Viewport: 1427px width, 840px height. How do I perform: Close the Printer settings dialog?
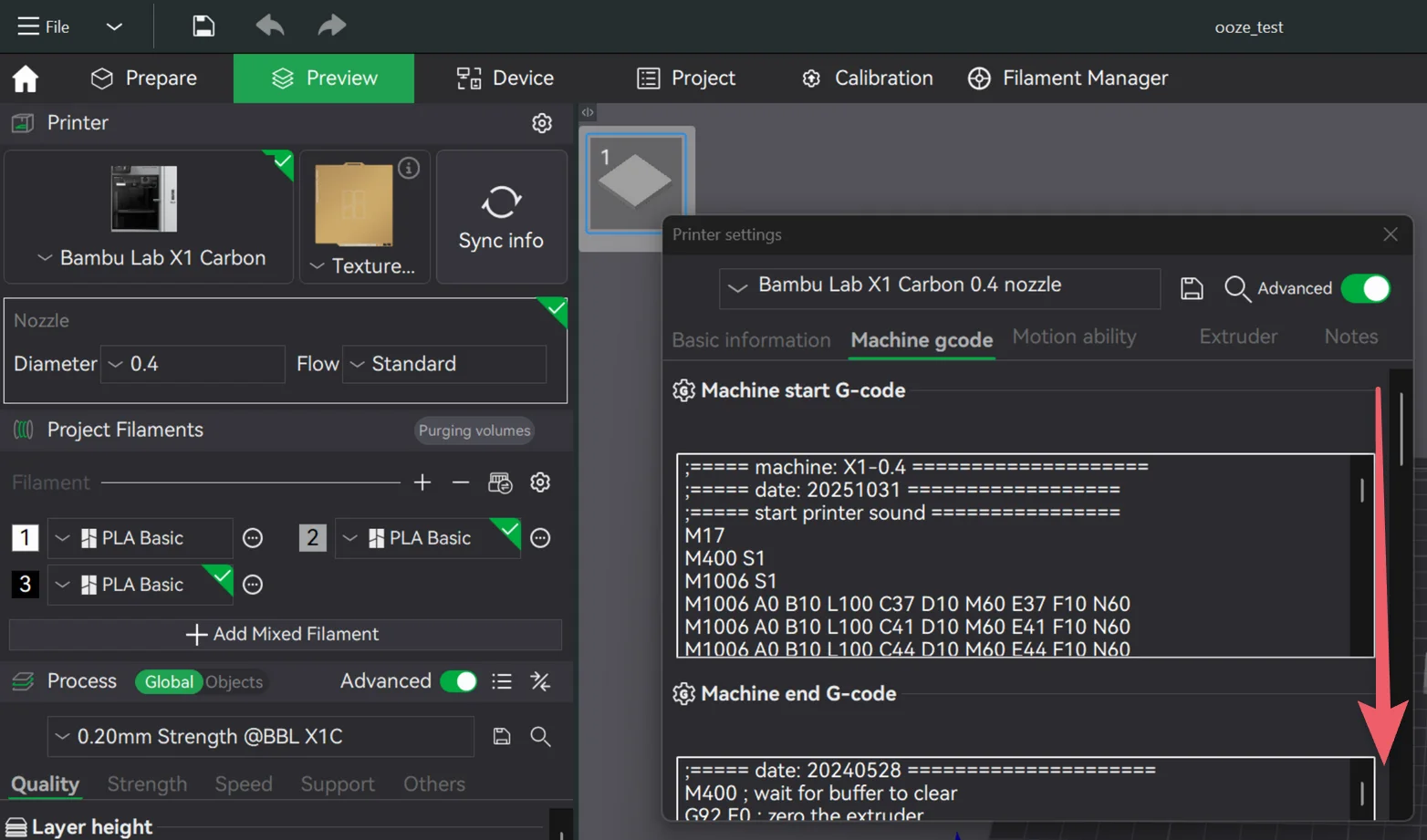click(1390, 234)
